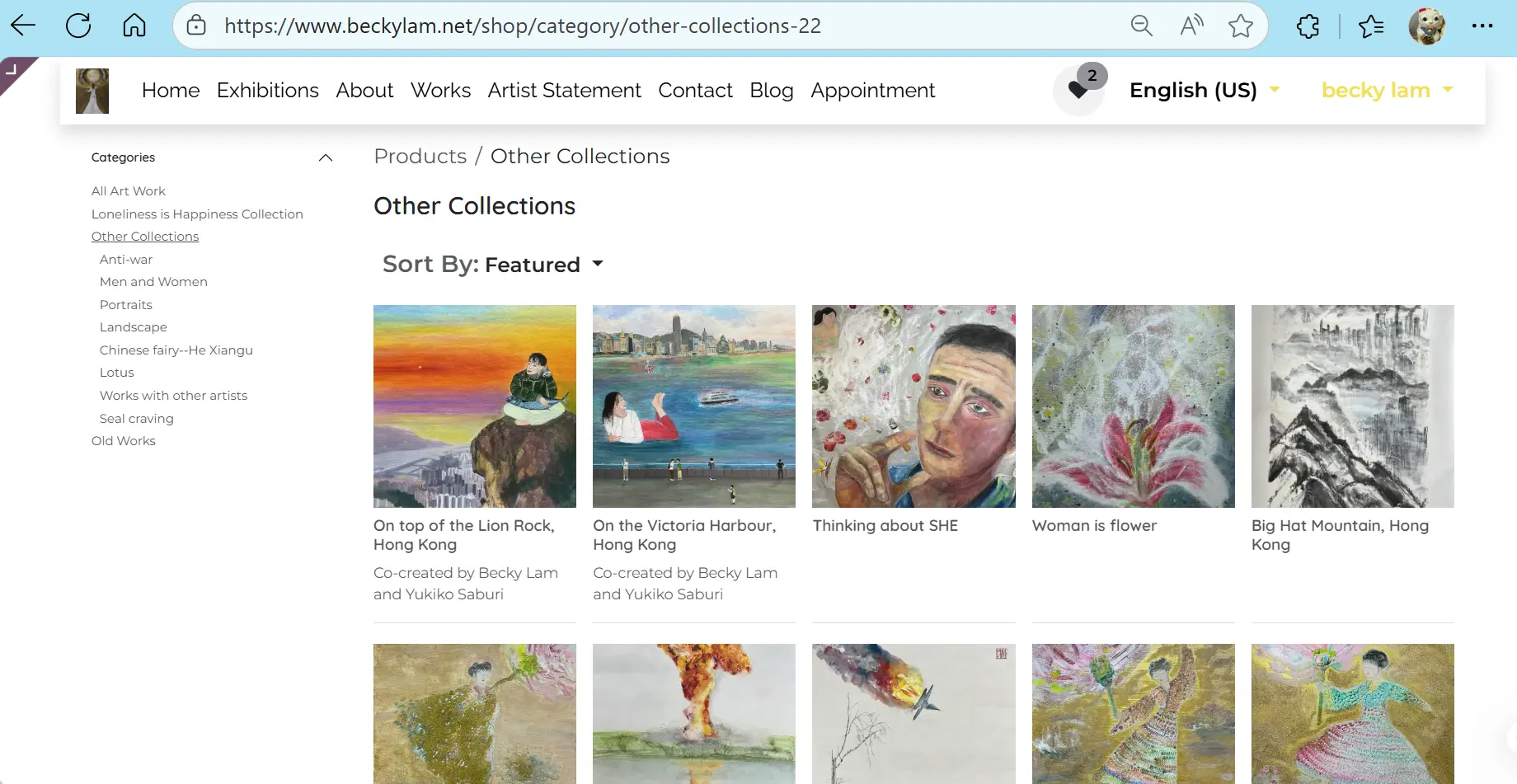Viewport: 1517px width, 784px height.
Task: Click the read aloud icon
Action: pos(1191,26)
